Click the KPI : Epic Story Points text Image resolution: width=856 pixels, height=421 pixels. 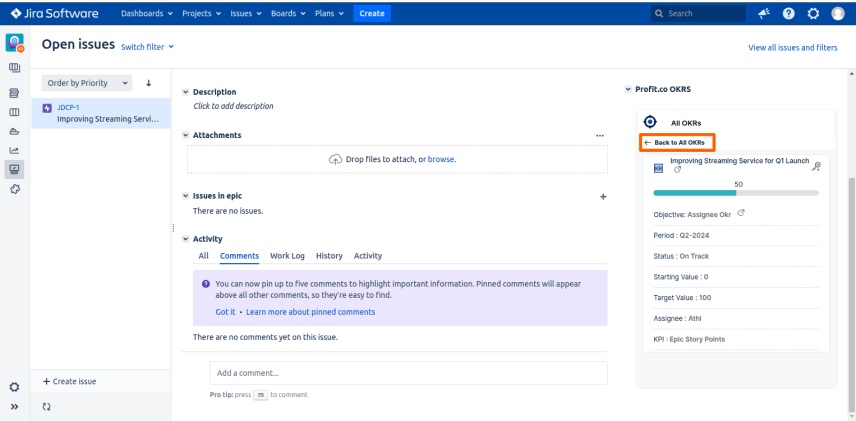pyautogui.click(x=689, y=339)
